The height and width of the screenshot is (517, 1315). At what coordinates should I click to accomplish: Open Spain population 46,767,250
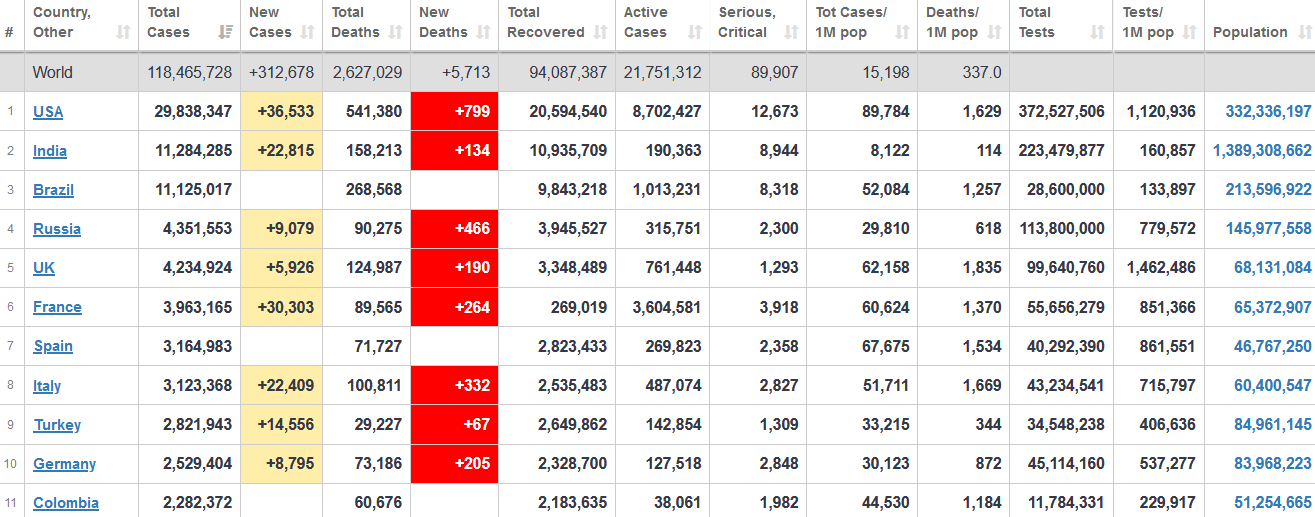click(1273, 346)
